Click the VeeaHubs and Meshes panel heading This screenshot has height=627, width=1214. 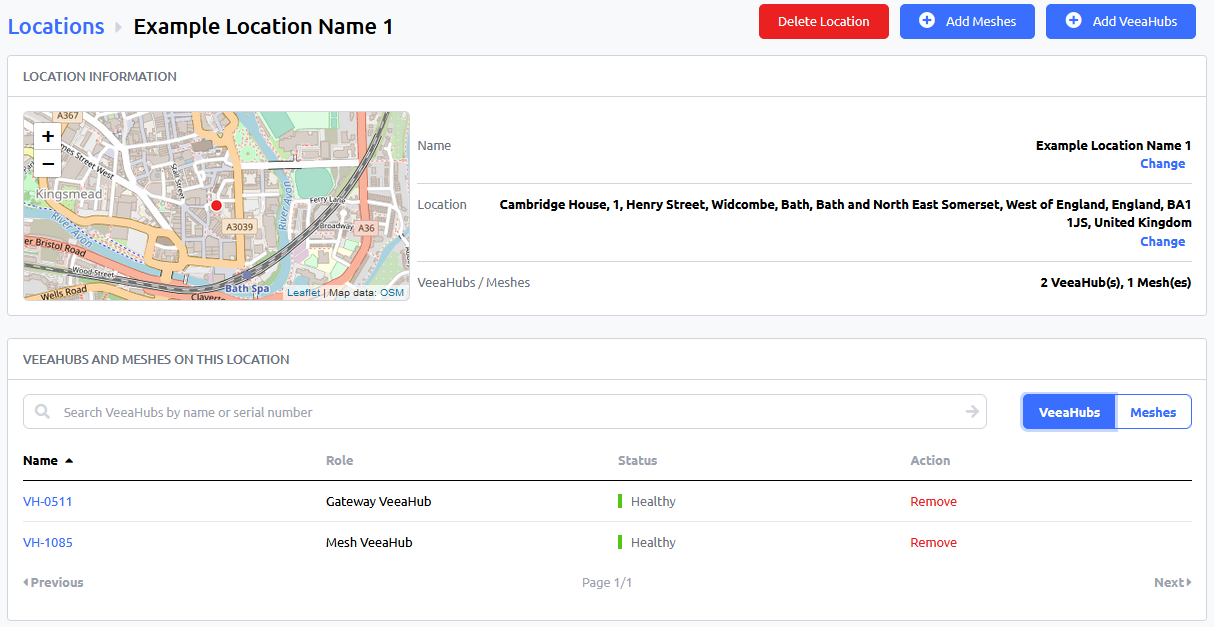156,360
